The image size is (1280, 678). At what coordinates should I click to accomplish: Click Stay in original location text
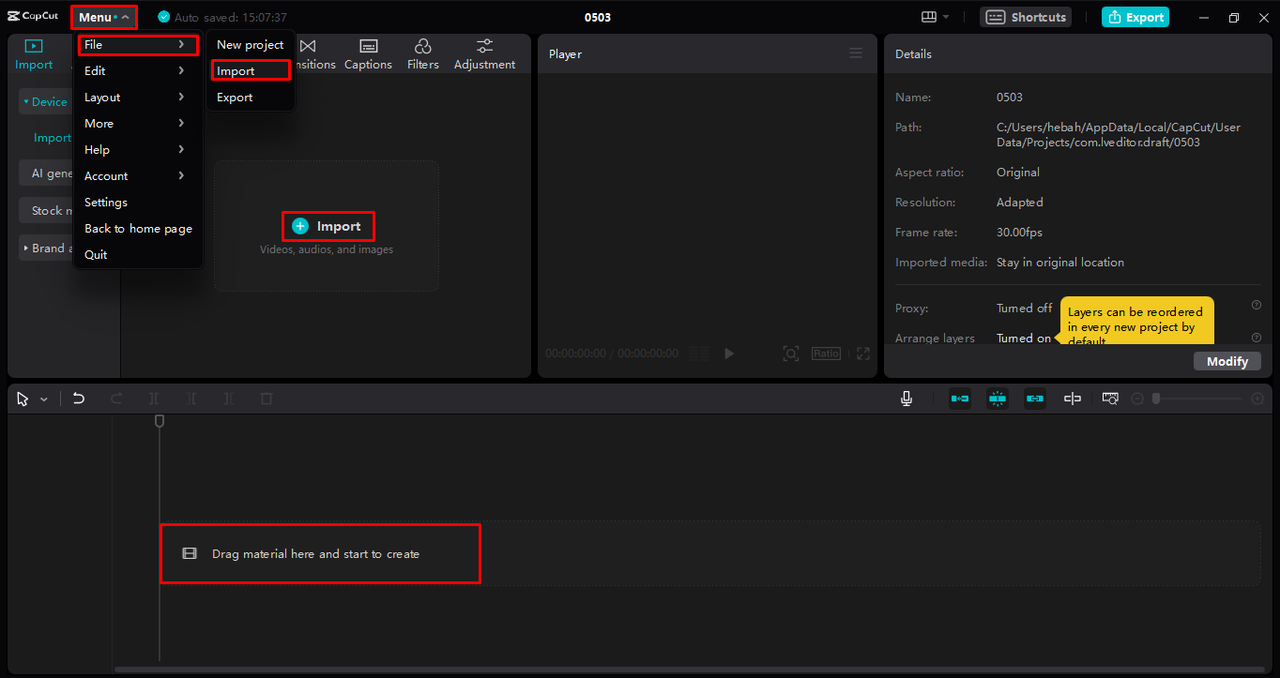pyautogui.click(x=1060, y=262)
